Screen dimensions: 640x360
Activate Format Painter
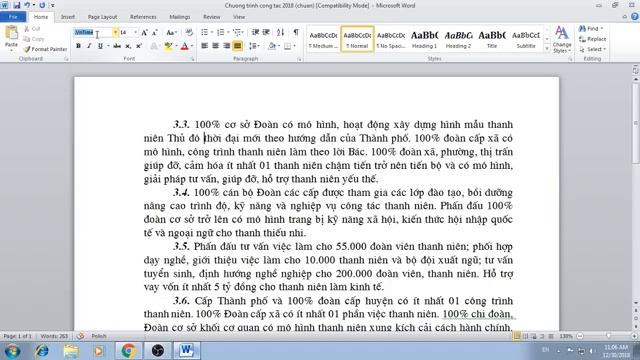45,49
